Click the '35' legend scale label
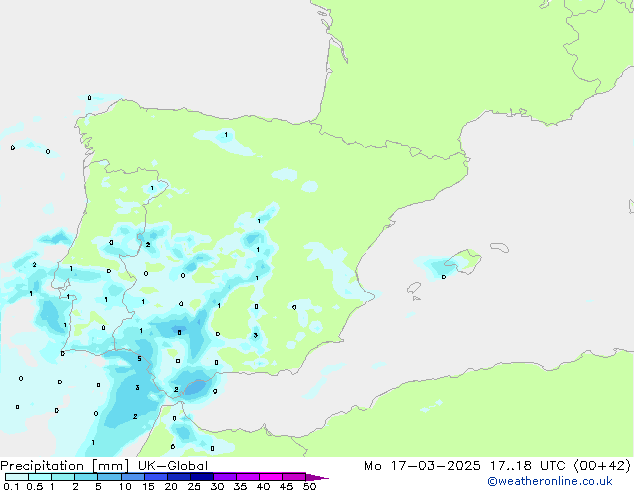Screen dimensions: 634x490 click(240, 486)
